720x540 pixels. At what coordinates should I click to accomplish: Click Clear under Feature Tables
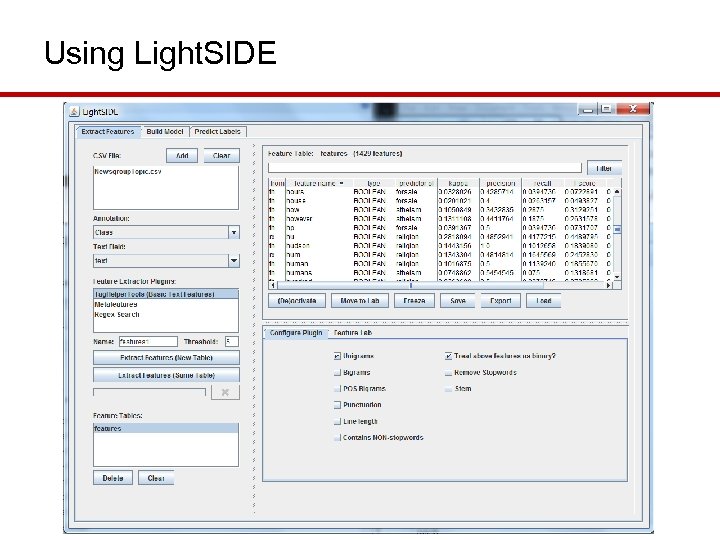(156, 478)
